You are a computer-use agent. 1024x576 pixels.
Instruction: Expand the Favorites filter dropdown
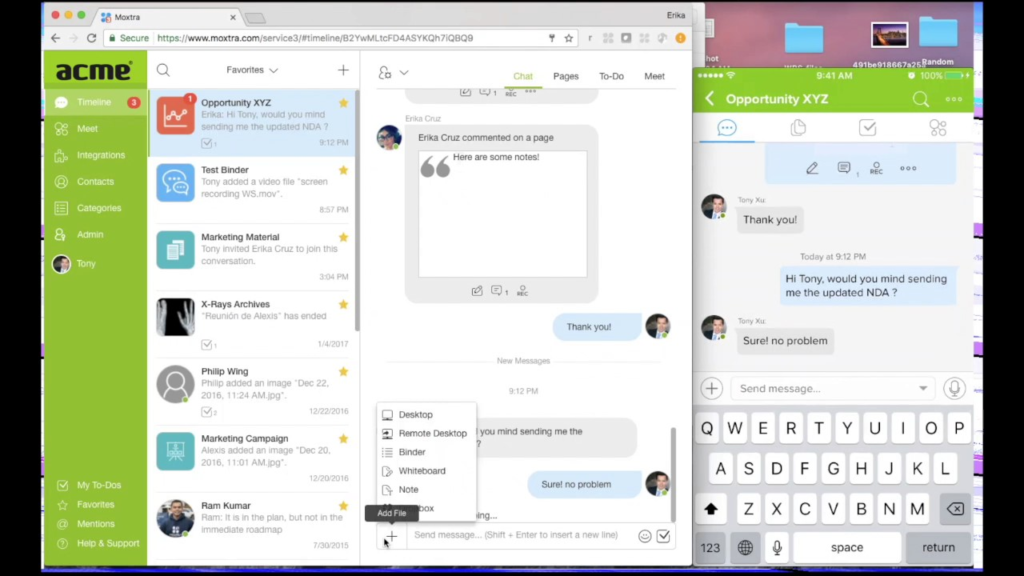[252, 70]
